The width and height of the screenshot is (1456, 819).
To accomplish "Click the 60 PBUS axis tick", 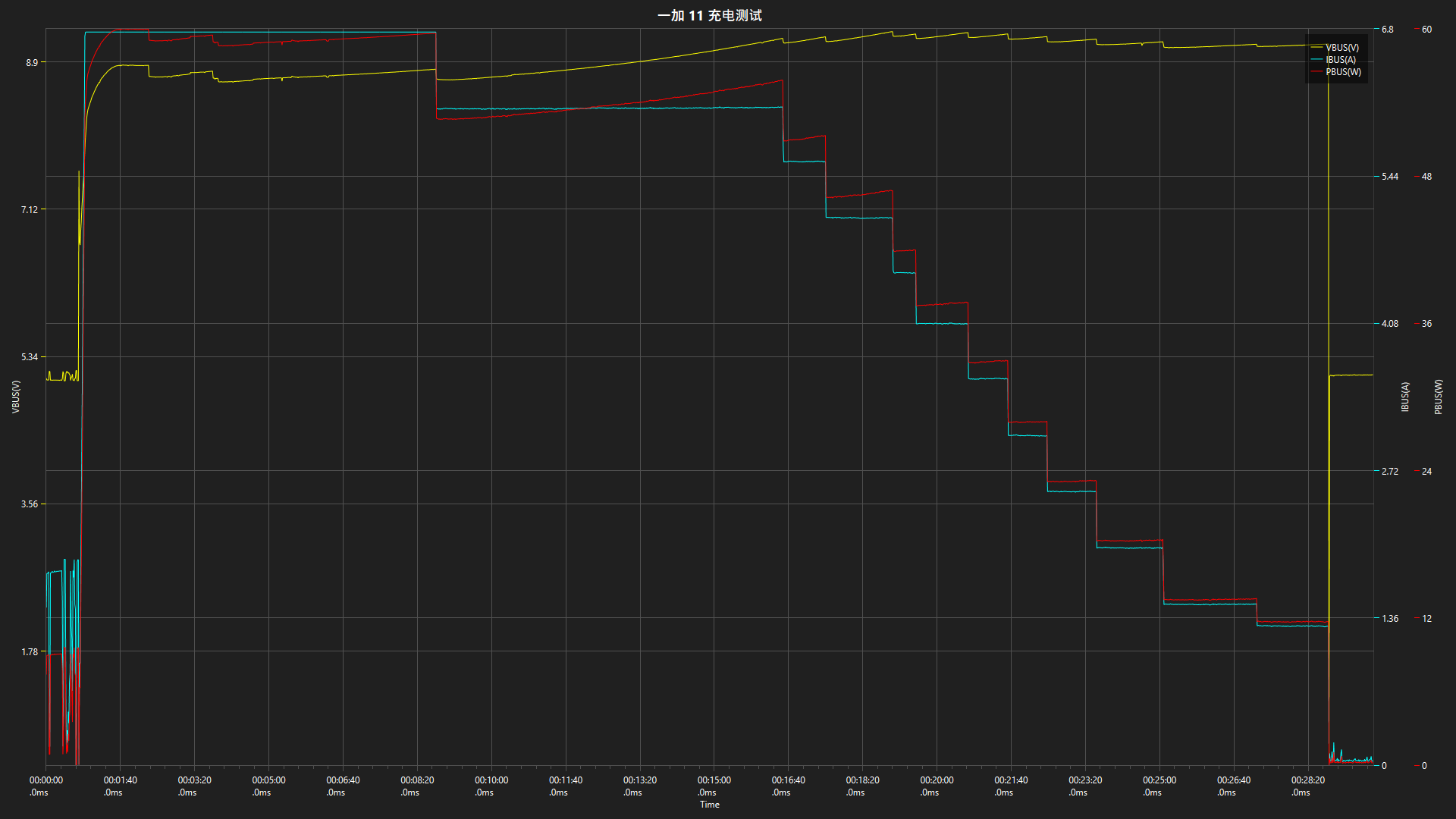I will 1426,29.
